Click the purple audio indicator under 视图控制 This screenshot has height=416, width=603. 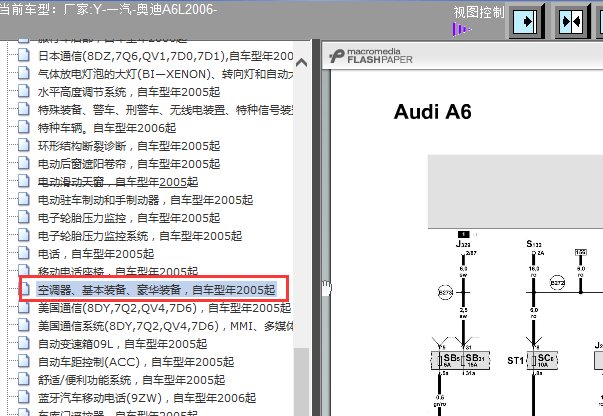462,30
